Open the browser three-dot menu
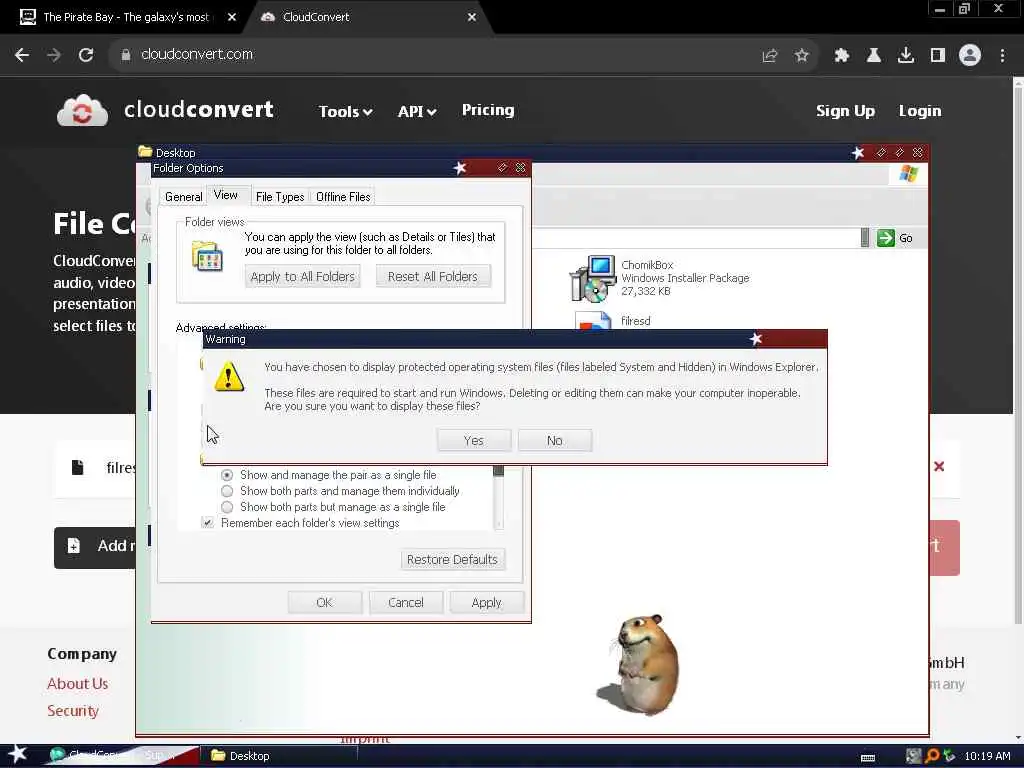This screenshot has width=1024, height=768. pyautogui.click(x=1002, y=56)
